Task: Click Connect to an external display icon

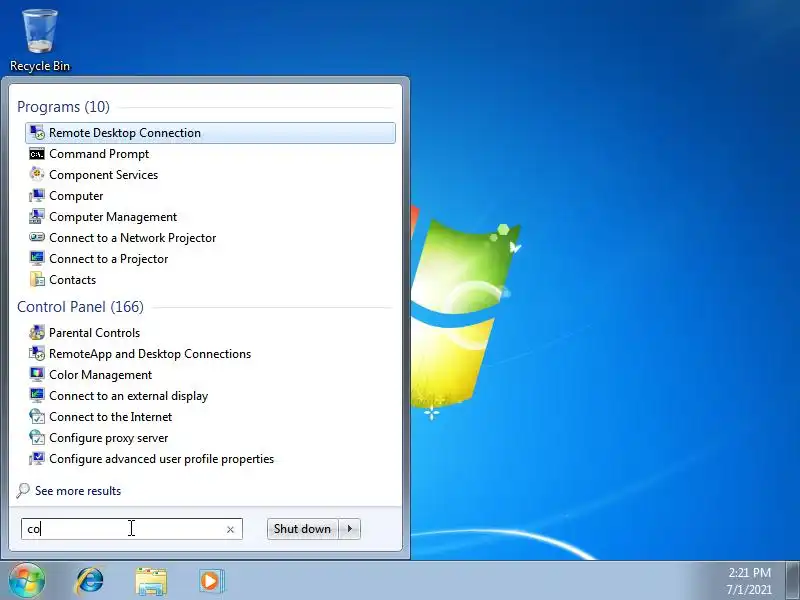Action: click(x=37, y=395)
